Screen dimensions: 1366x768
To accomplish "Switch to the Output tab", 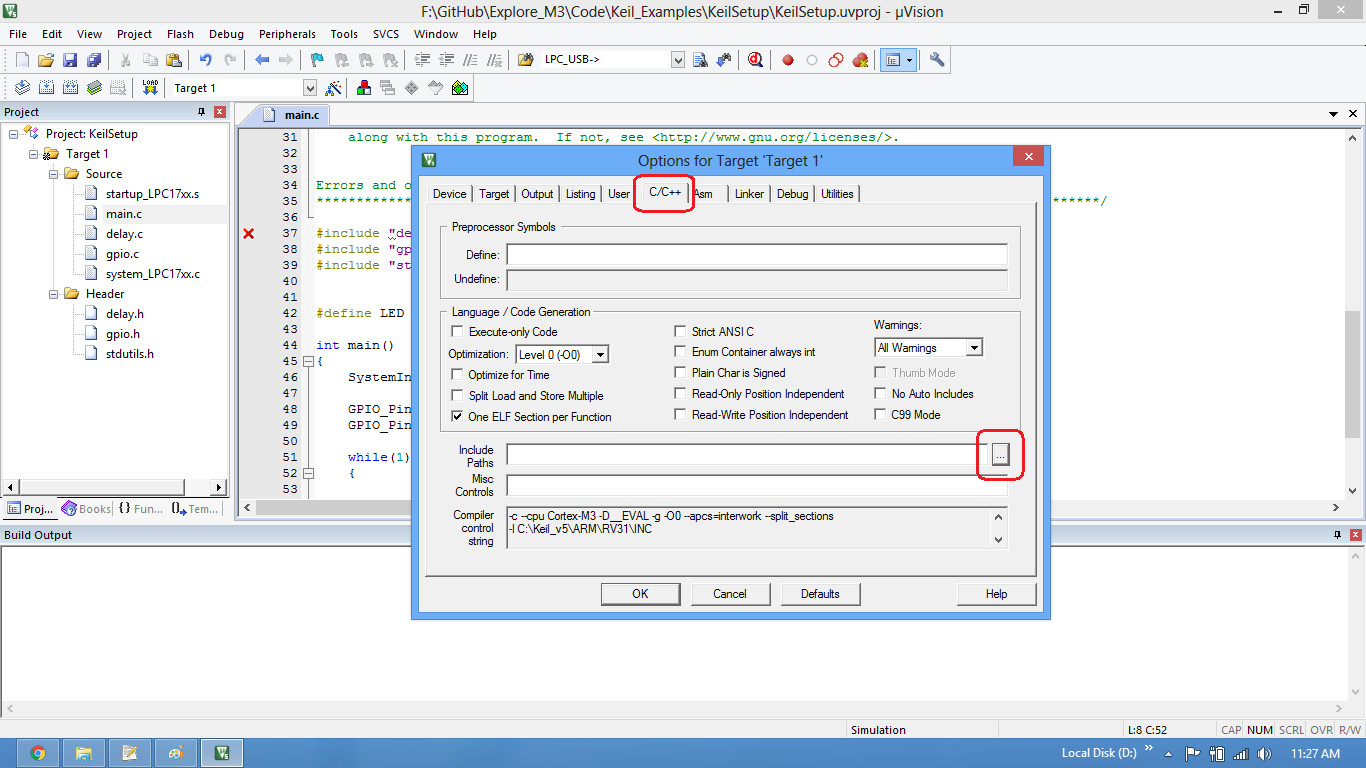I will (537, 194).
